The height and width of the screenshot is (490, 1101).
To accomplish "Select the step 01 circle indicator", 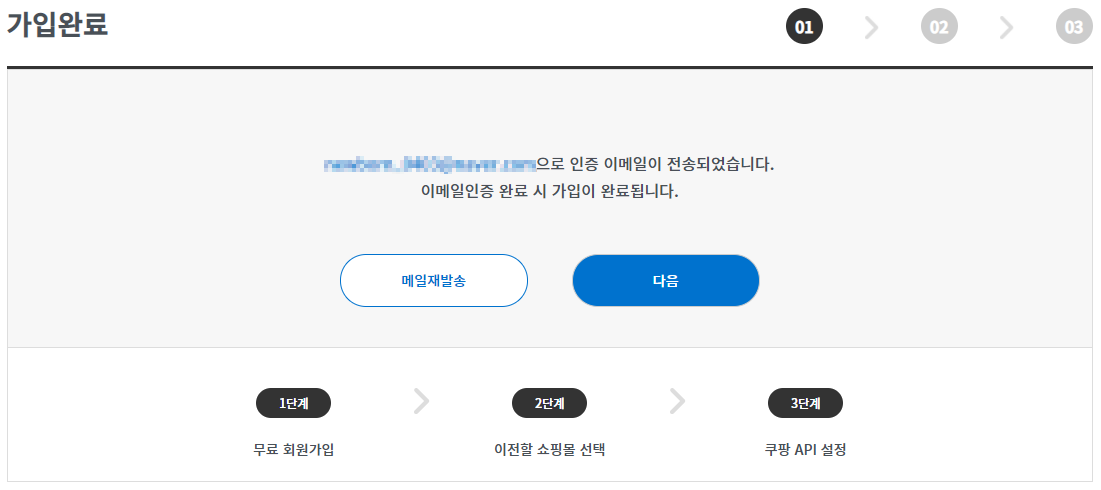I will [804, 27].
